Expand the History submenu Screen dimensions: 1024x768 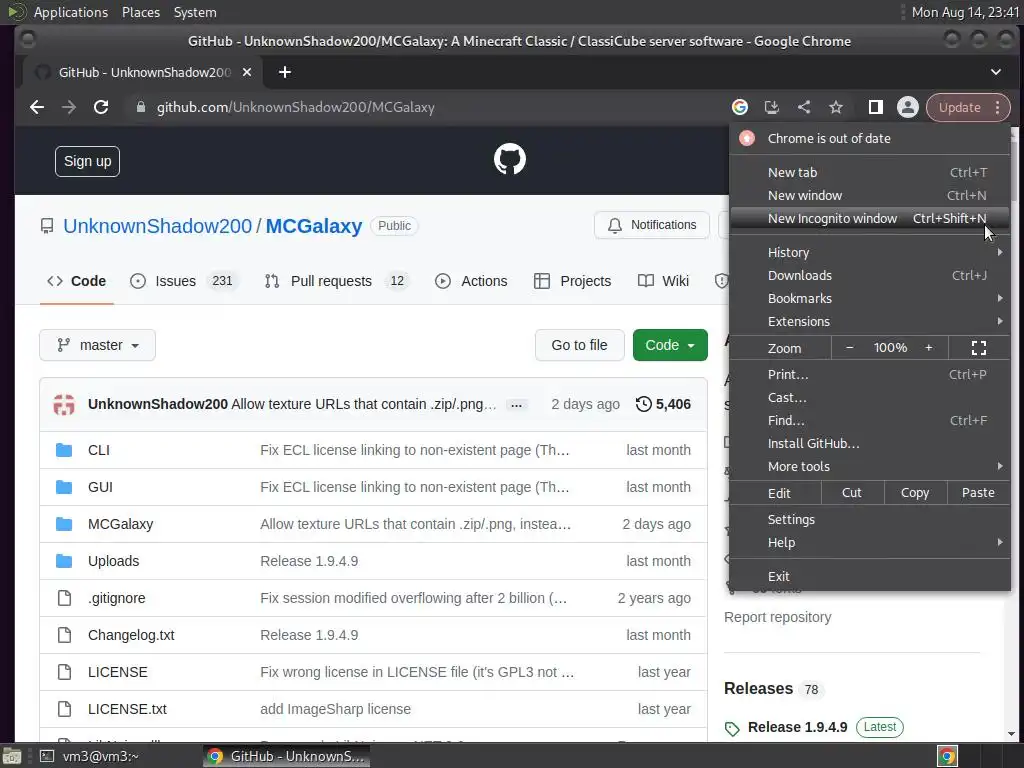869,253
